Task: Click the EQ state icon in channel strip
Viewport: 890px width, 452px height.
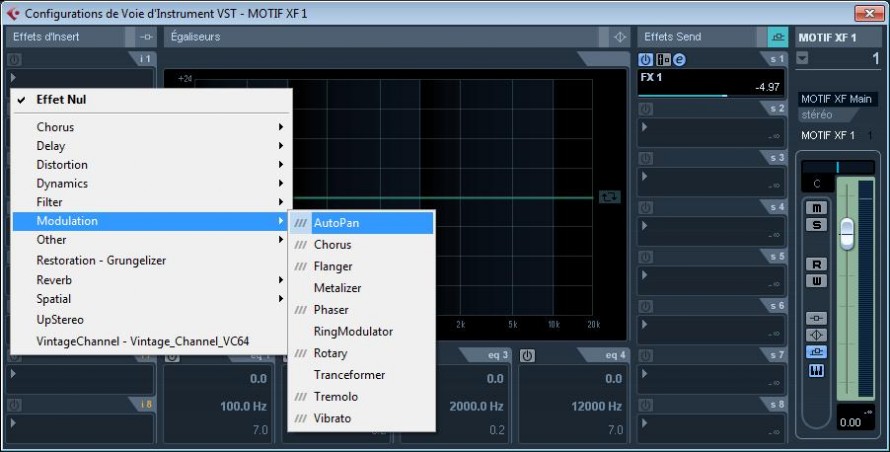Action: tap(817, 335)
